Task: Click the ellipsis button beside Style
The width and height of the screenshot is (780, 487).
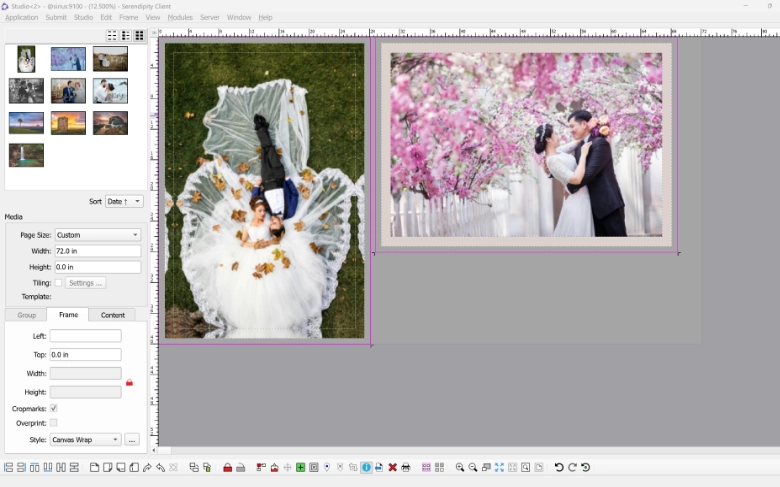Action: 132,440
